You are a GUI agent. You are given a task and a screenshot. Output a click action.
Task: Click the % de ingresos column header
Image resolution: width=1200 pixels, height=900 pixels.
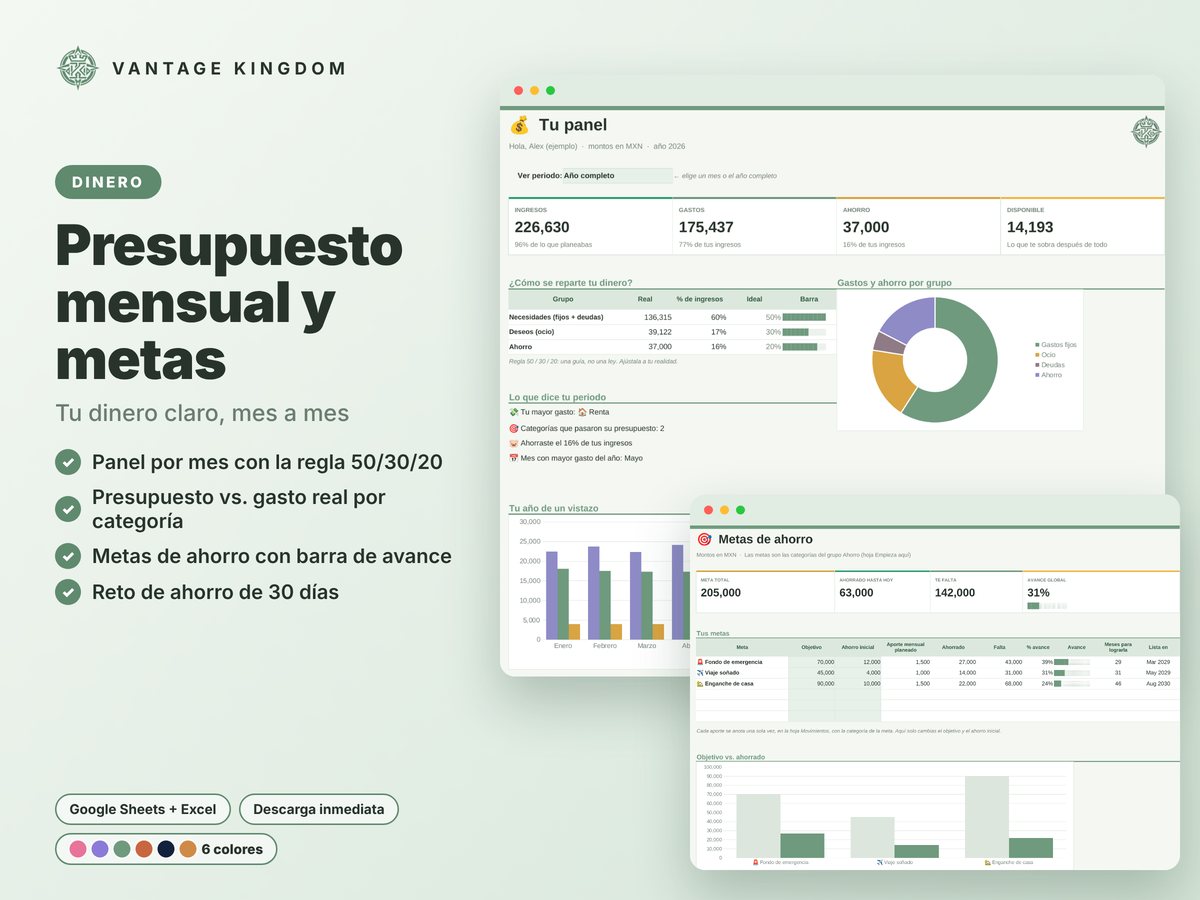click(x=699, y=299)
